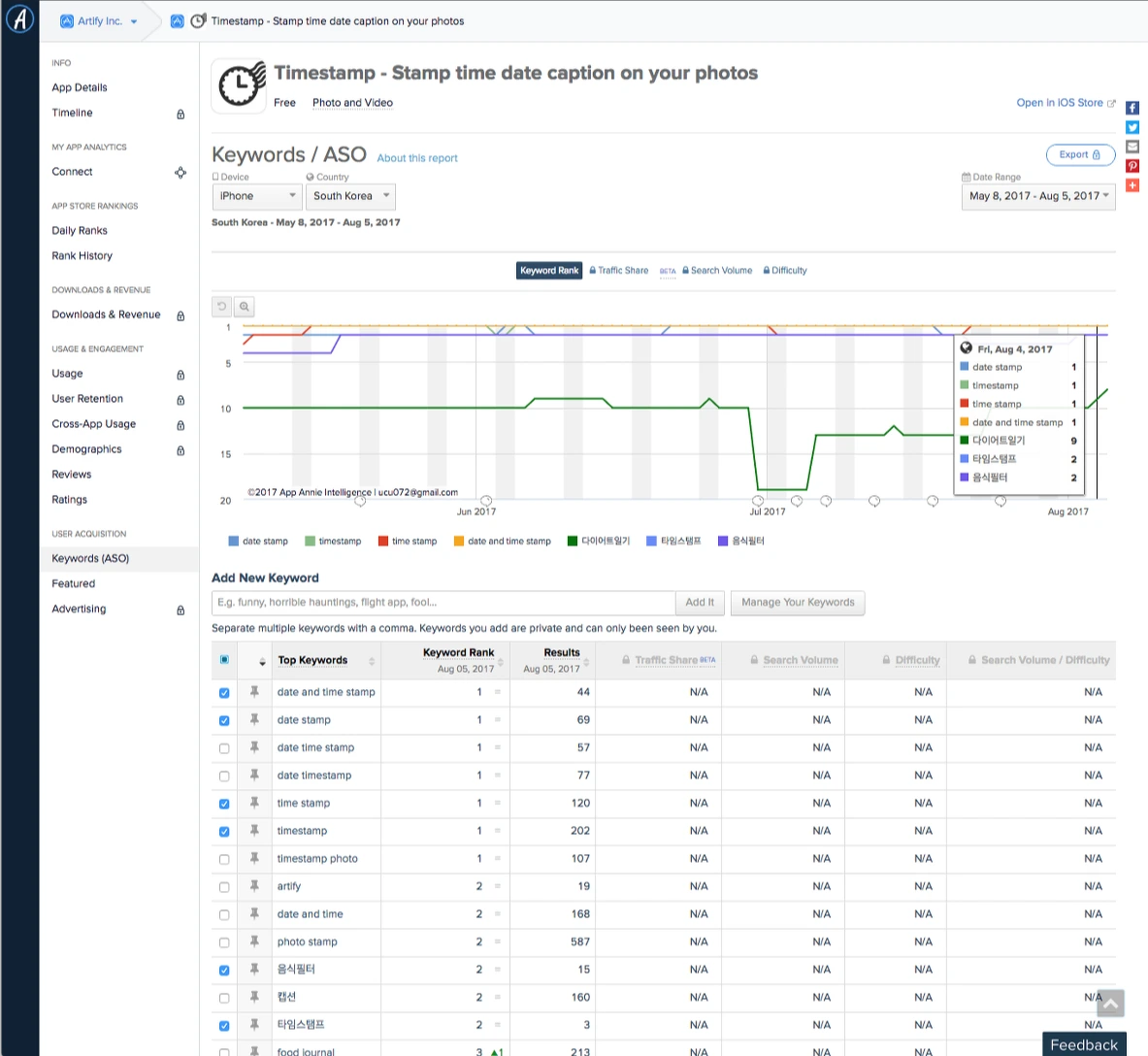The width and height of the screenshot is (1148, 1056).
Task: Export the keywords report
Action: (1080, 154)
